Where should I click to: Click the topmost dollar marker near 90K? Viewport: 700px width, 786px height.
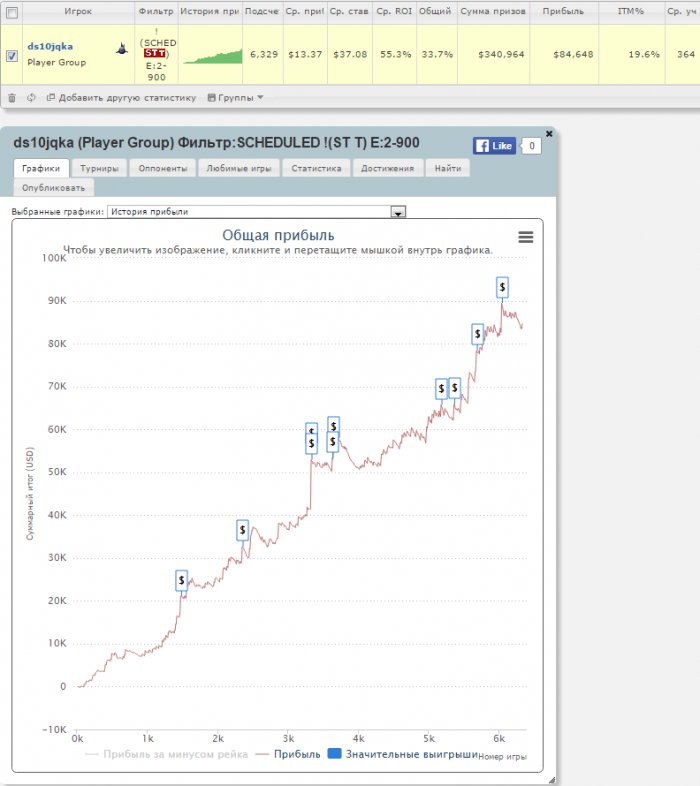[x=502, y=287]
